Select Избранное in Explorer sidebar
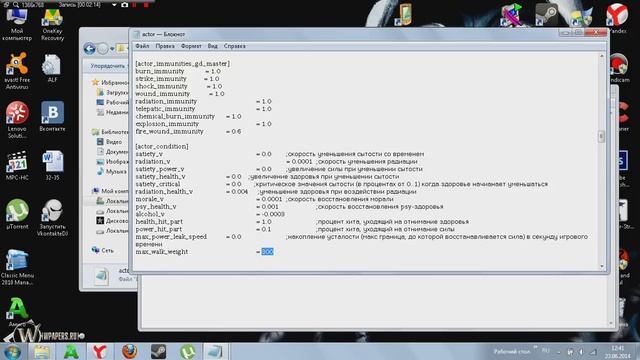Image resolution: width=640 pixels, height=360 pixels. [x=111, y=82]
